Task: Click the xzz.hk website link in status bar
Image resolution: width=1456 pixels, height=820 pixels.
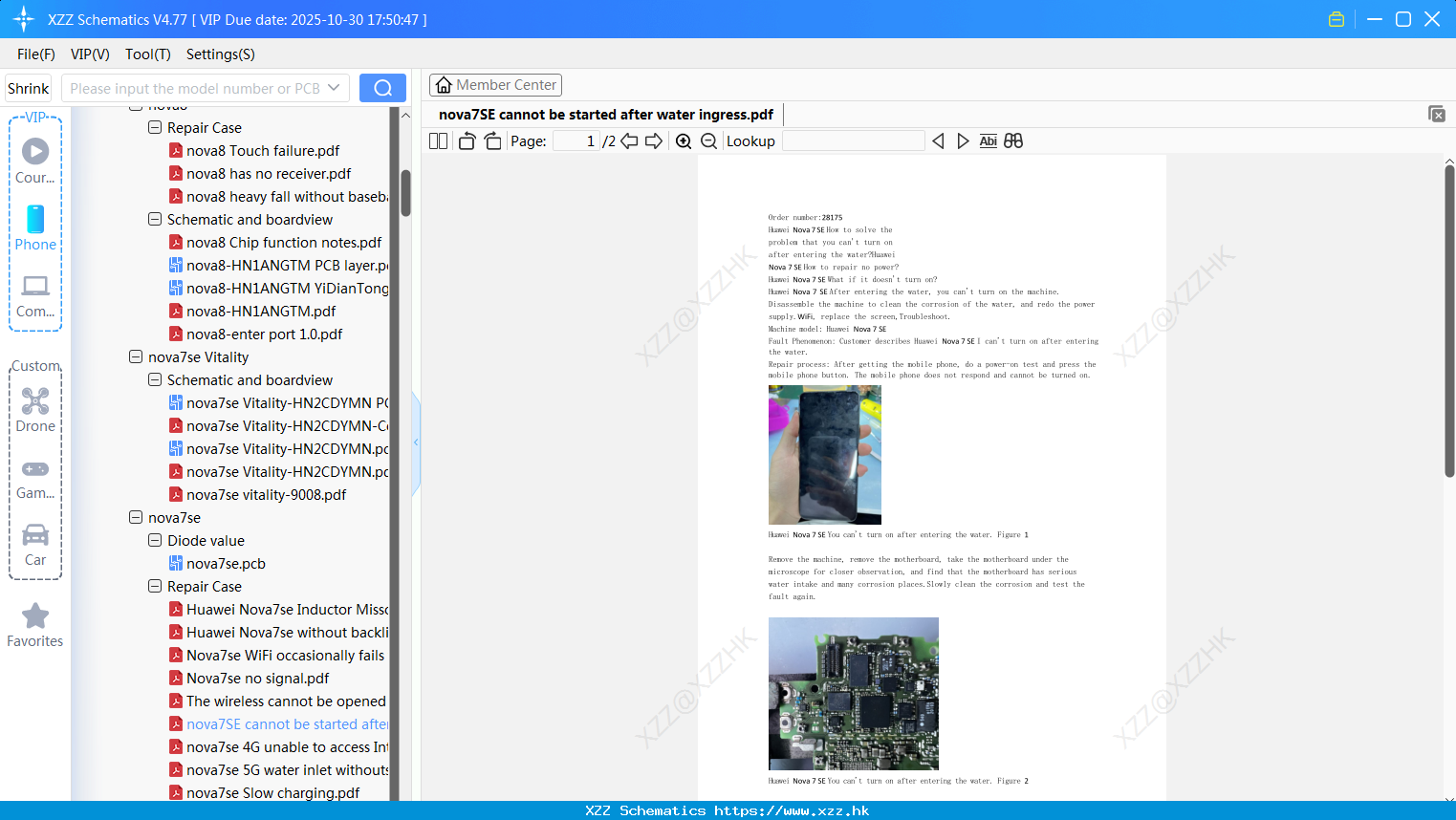Action: (x=792, y=810)
